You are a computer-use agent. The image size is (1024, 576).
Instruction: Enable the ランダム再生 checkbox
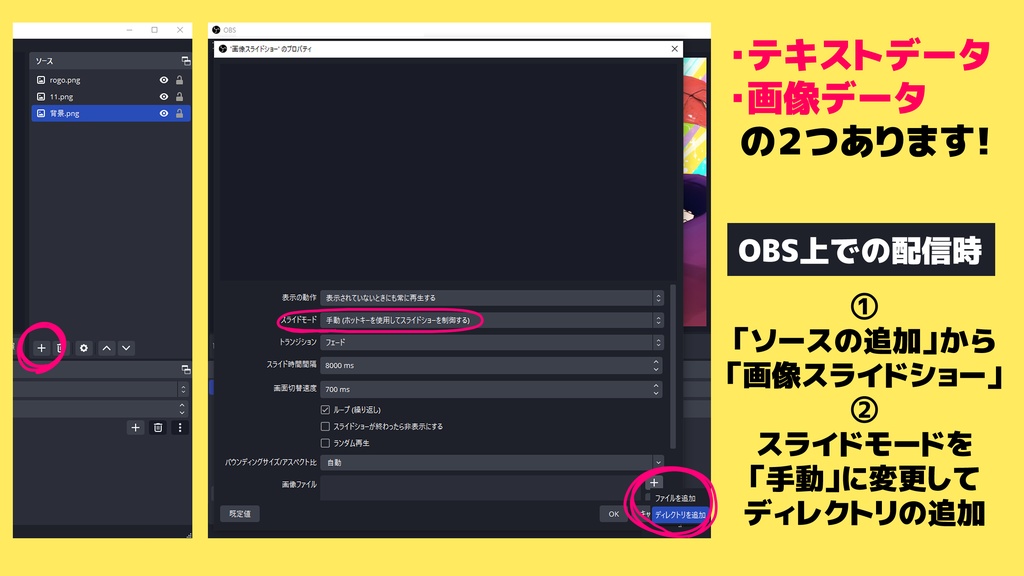point(325,442)
